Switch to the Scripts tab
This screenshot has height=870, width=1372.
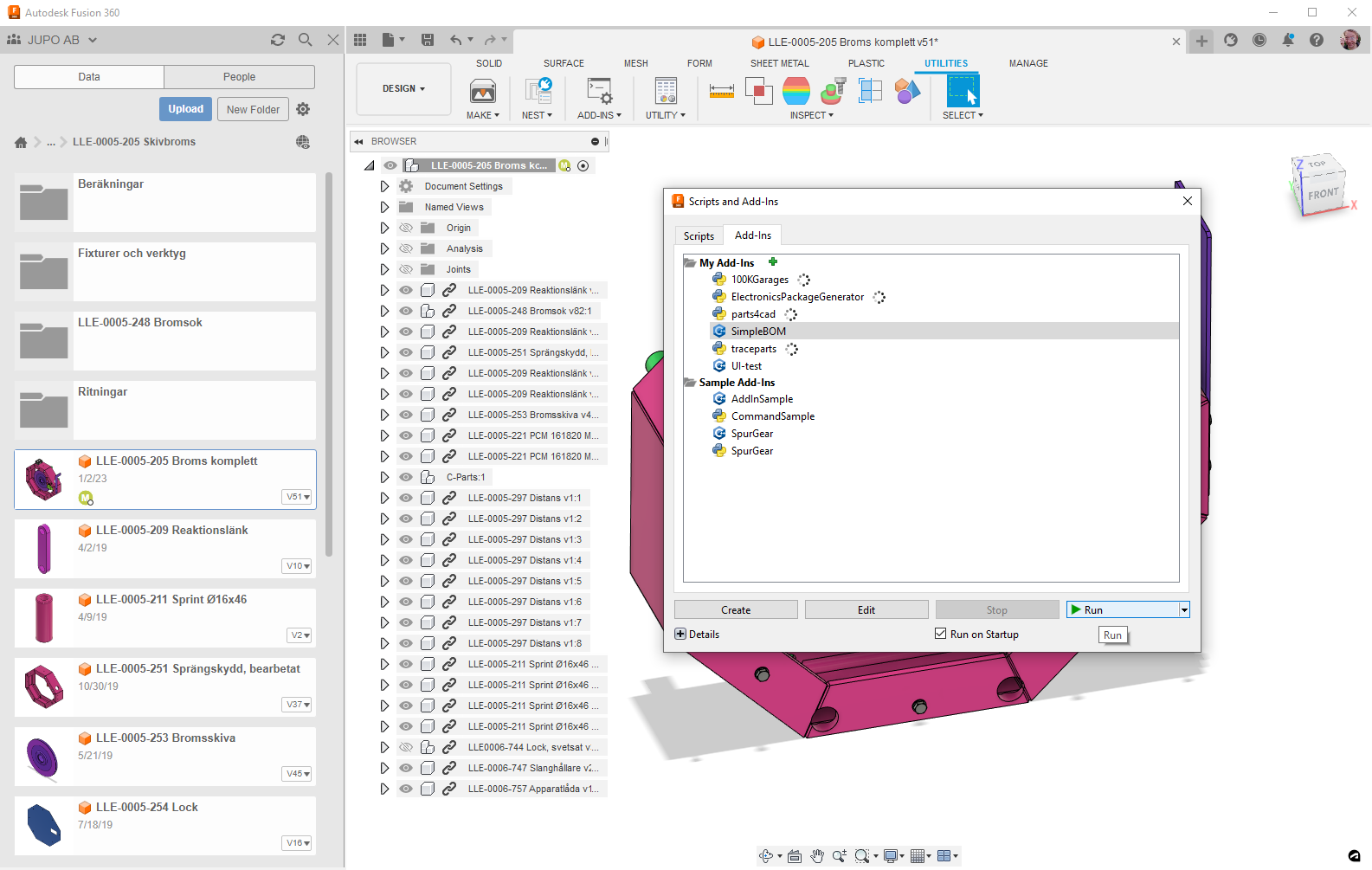699,235
